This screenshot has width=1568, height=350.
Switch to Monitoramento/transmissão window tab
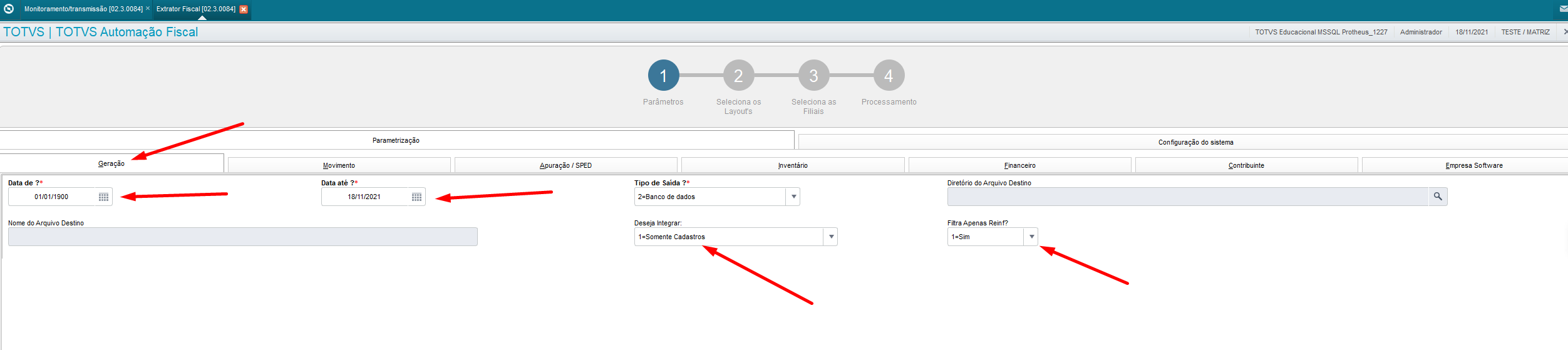tap(83, 9)
